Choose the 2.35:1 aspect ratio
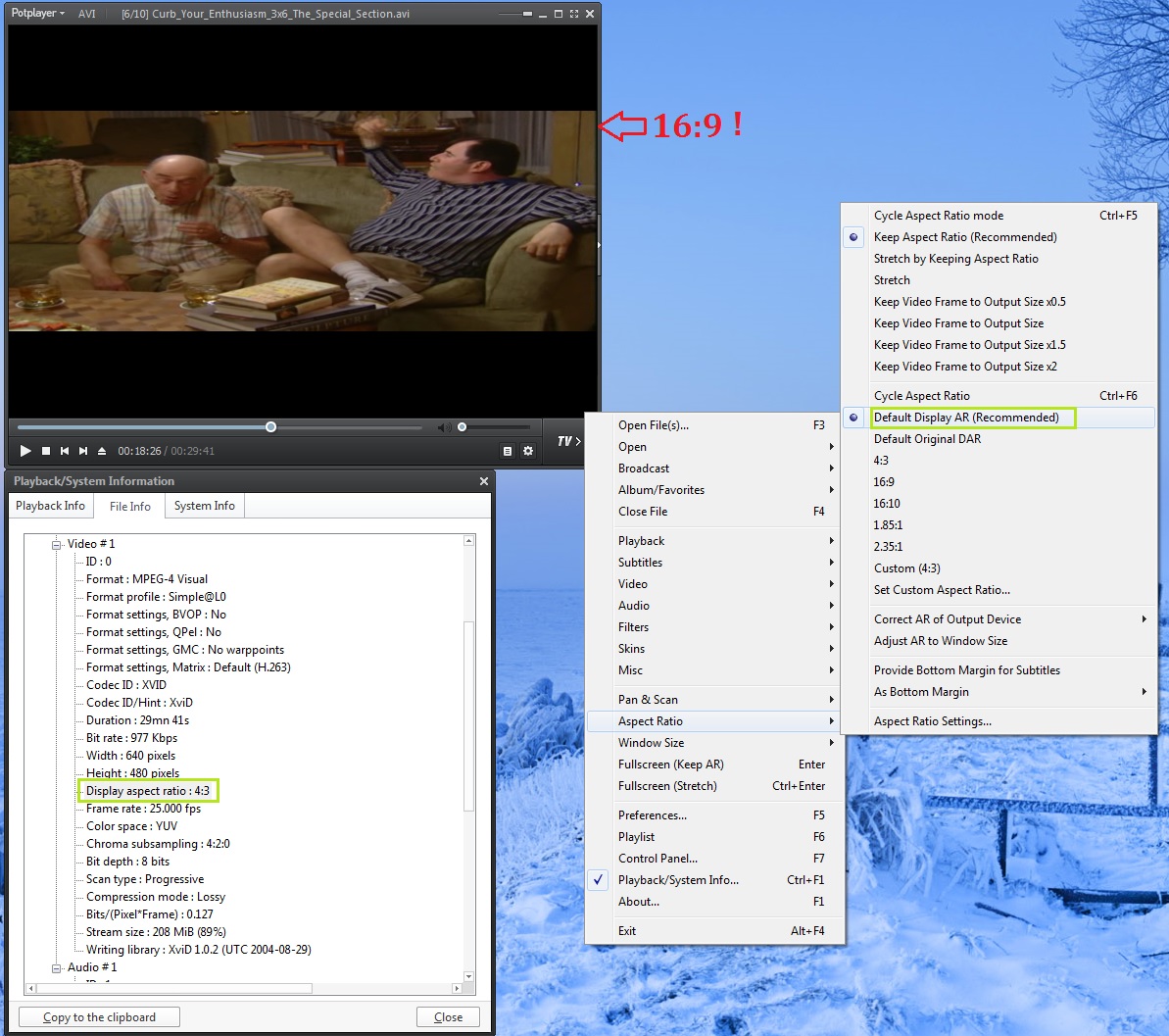 (999, 548)
